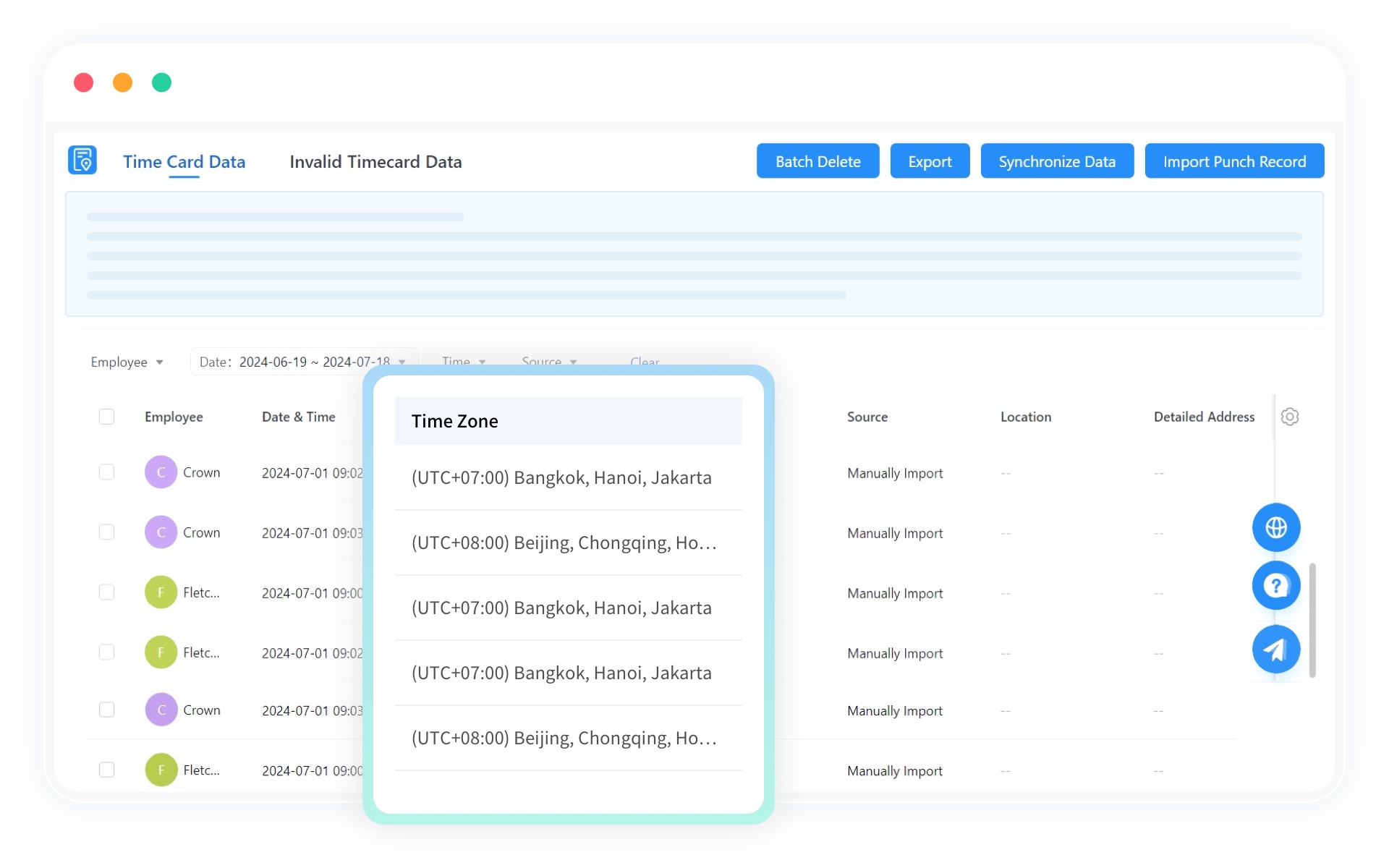Click Crown's purple avatar in first row

[x=161, y=472]
